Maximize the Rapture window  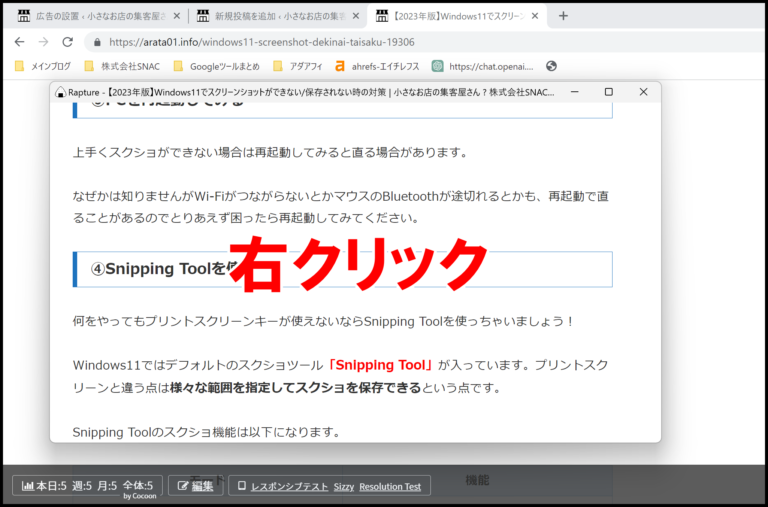(609, 92)
